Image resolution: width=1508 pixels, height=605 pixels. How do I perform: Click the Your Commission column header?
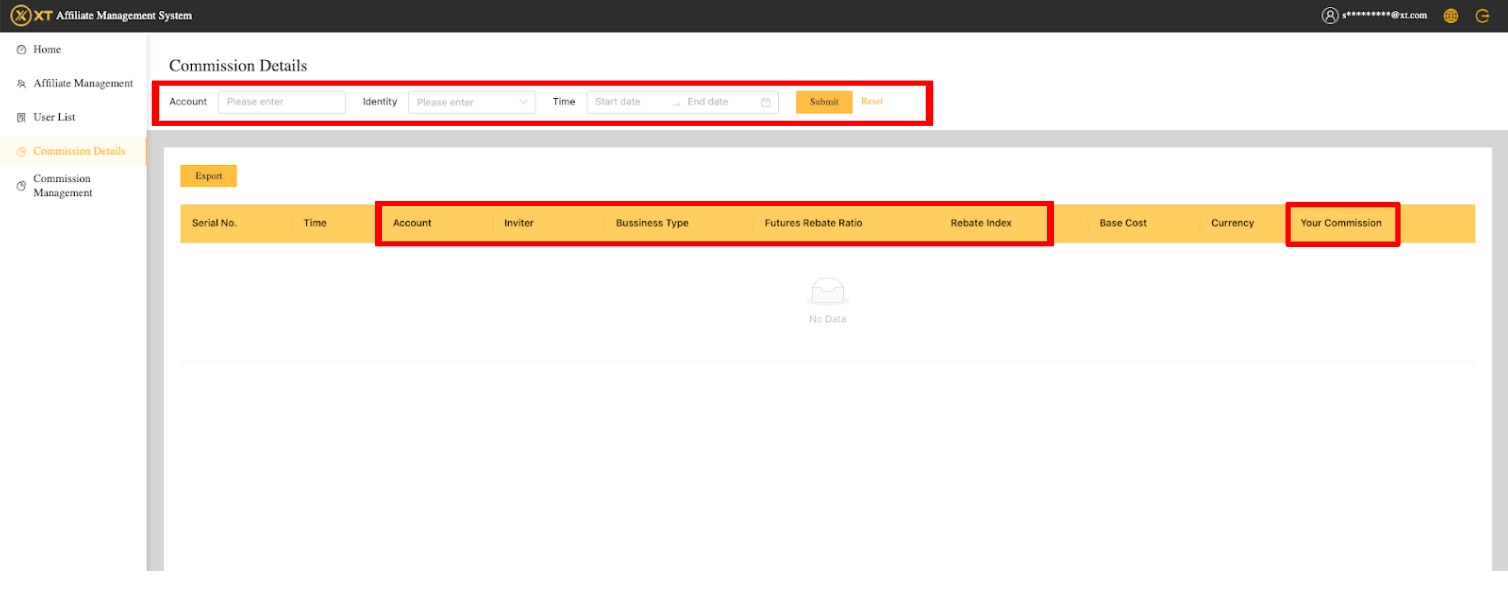pos(1340,223)
